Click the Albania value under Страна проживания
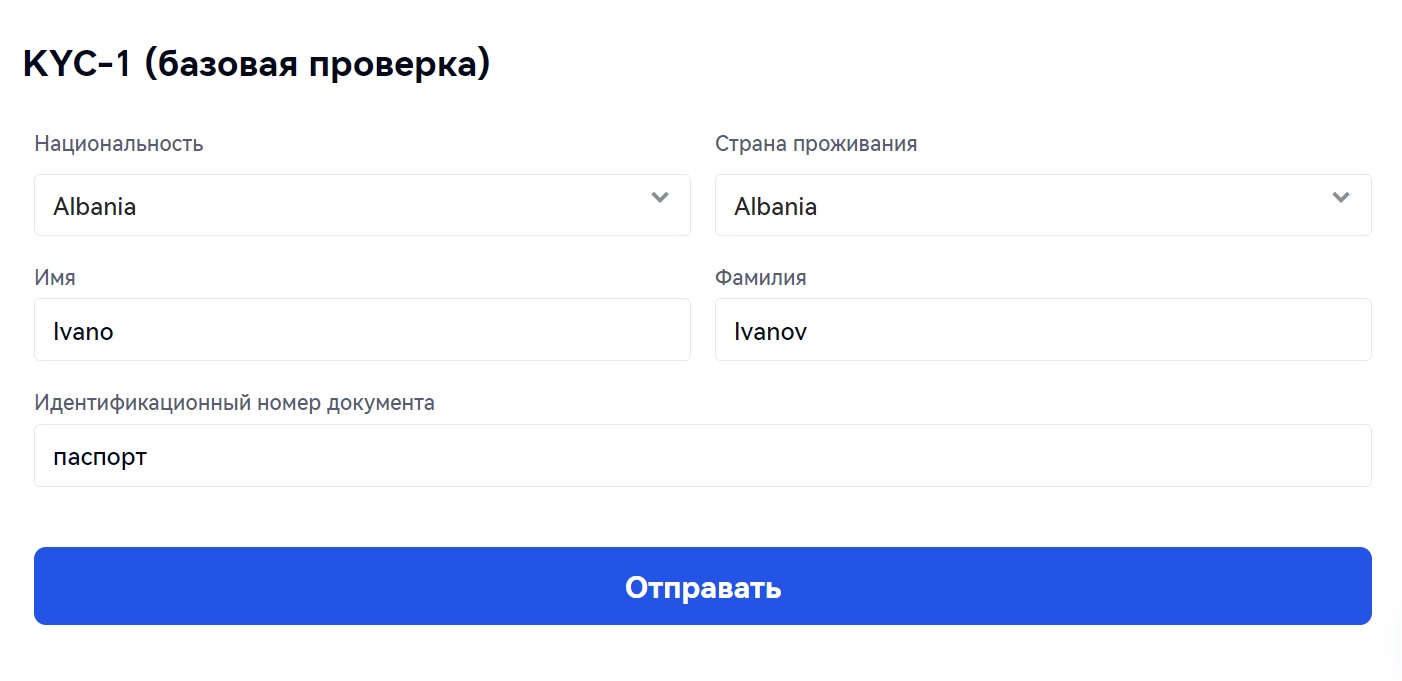The height and width of the screenshot is (681, 1402). pos(776,207)
